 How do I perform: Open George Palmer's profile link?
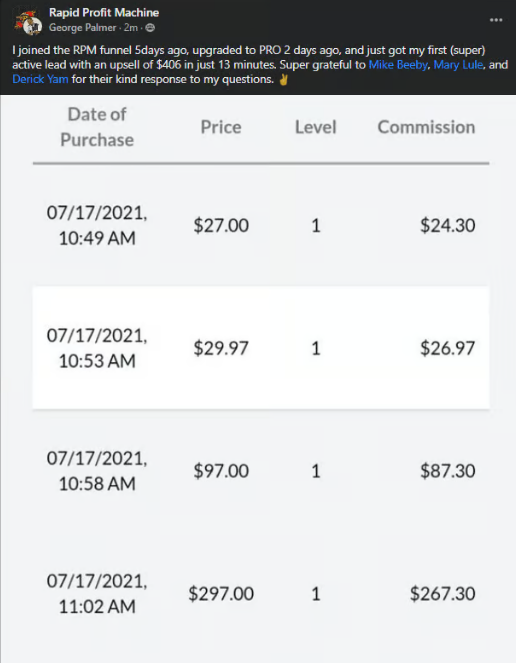[82, 28]
